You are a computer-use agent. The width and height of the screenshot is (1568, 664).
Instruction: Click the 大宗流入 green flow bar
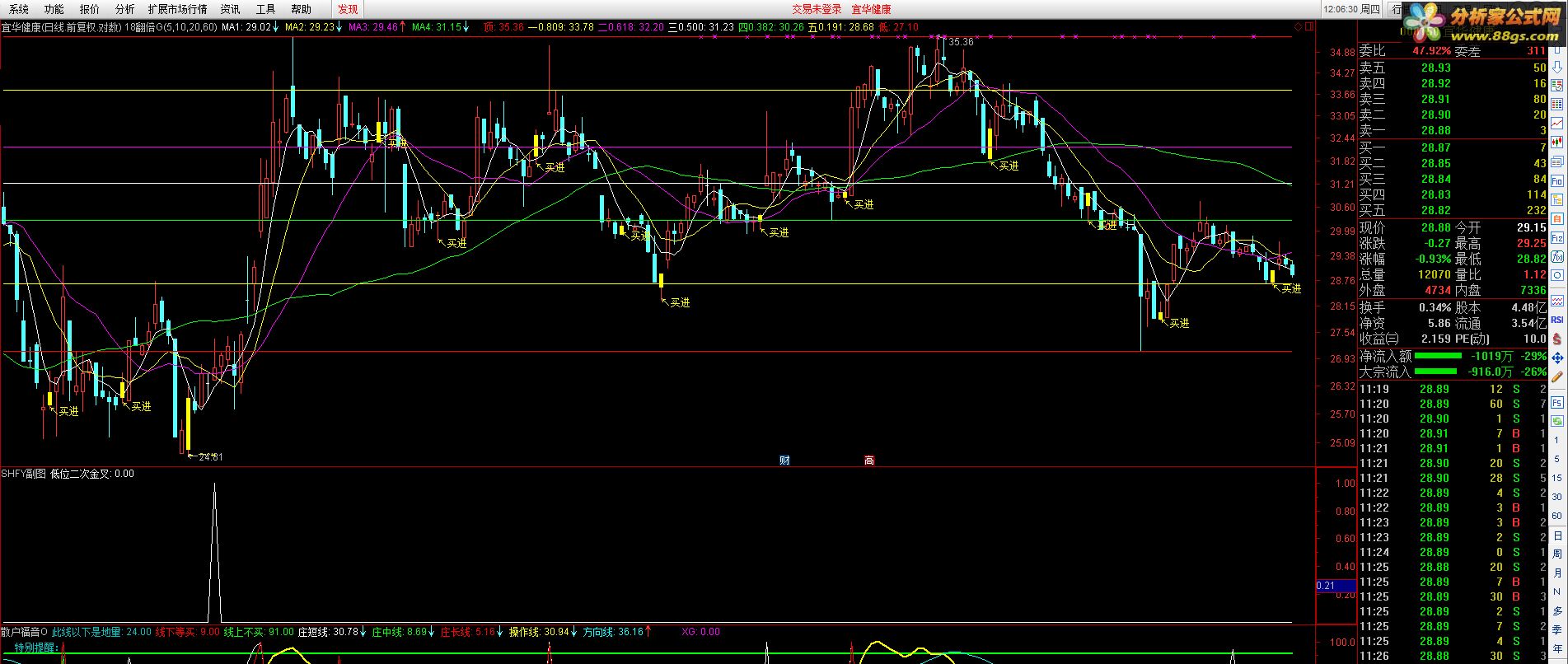point(1438,372)
